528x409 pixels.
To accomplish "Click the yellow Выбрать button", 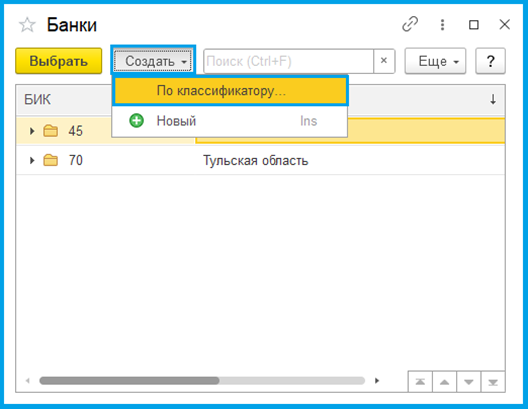I will [59, 61].
